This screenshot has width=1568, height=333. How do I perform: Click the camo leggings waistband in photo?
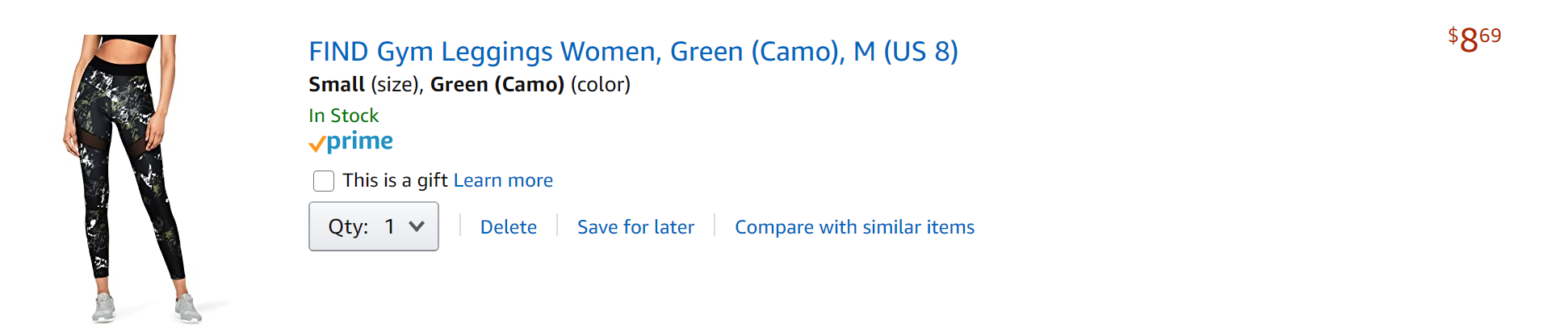121,63
